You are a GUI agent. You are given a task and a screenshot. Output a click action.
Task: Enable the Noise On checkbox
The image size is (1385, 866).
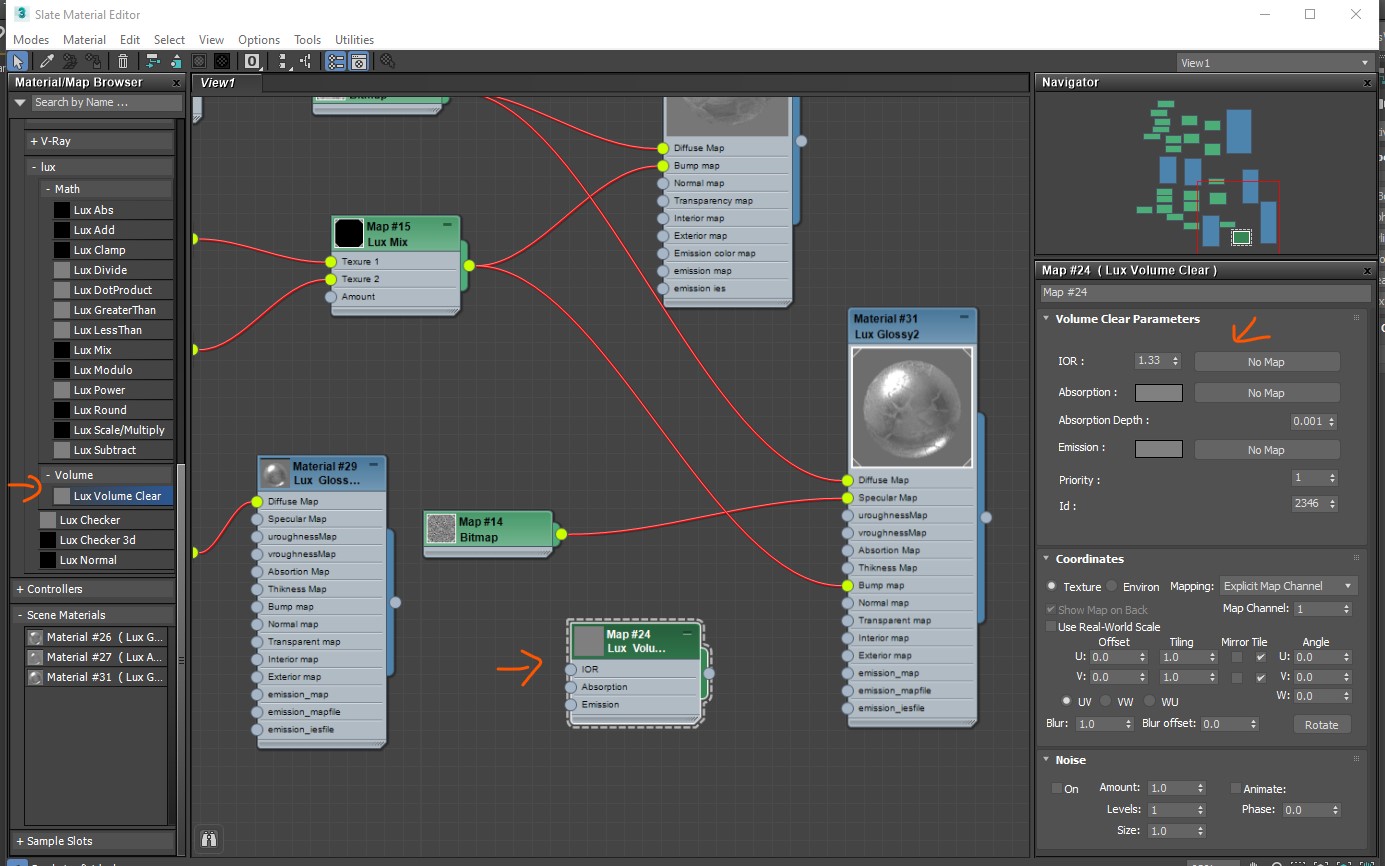(1058, 789)
